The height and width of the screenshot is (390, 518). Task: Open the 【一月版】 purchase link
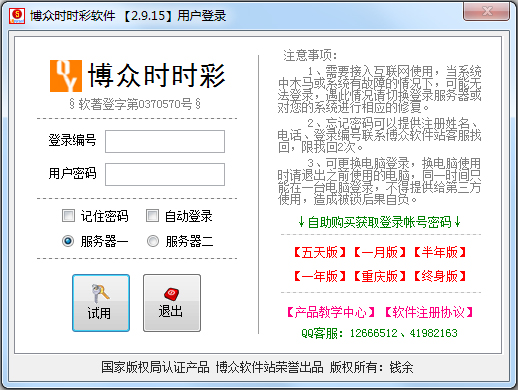(x=379, y=252)
